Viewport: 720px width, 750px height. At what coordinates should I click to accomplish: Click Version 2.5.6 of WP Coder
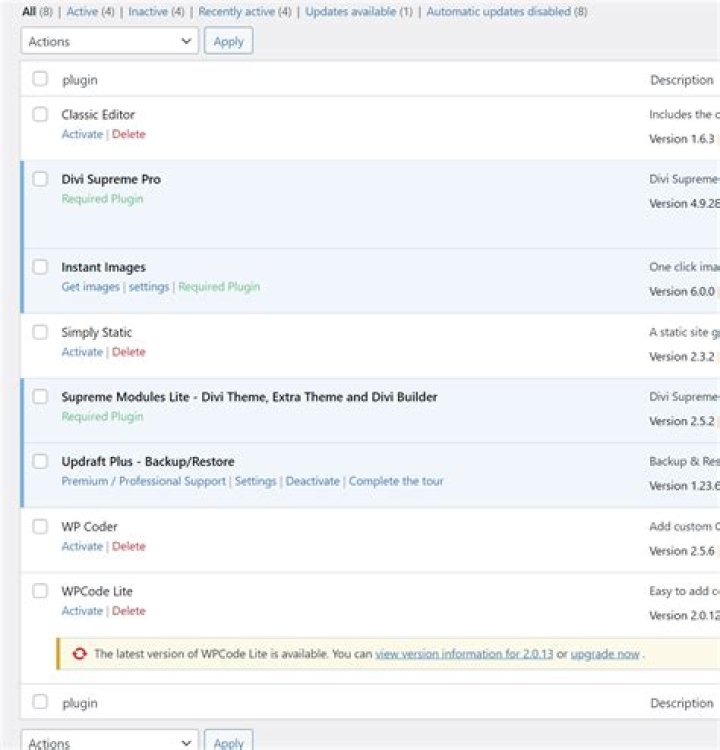(682, 551)
